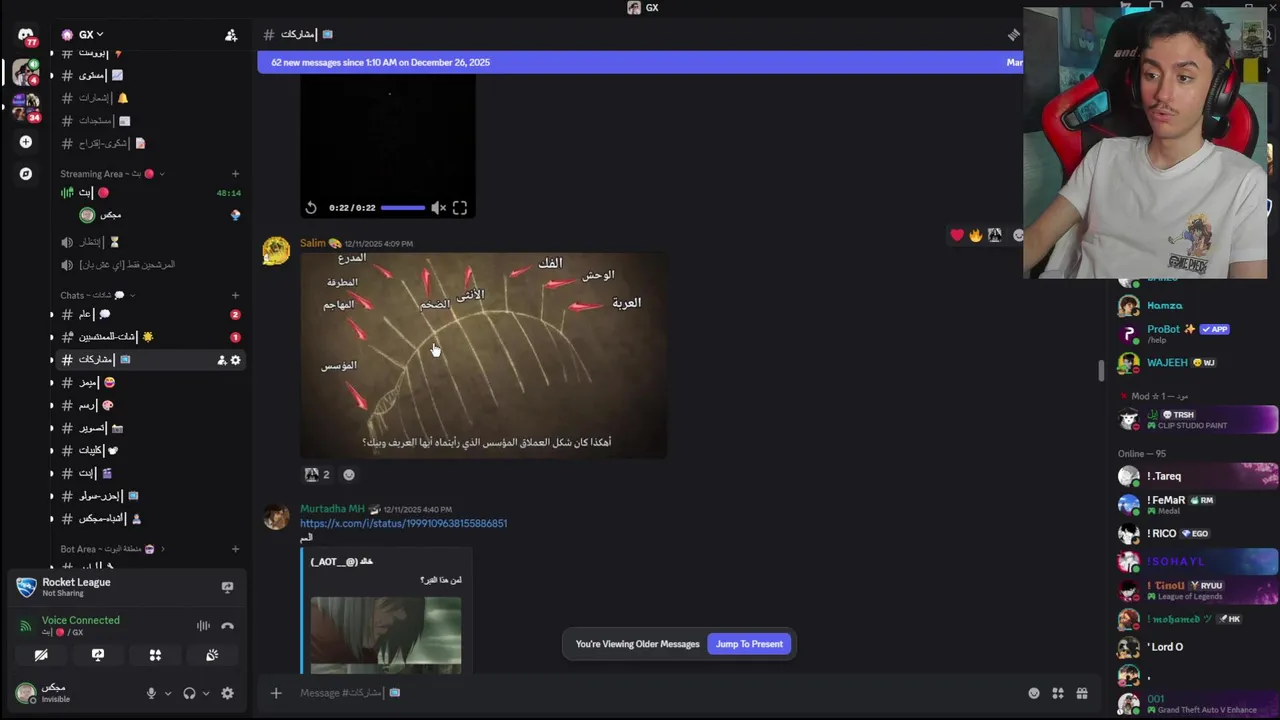Open Salim's attack on titan image

coord(484,356)
